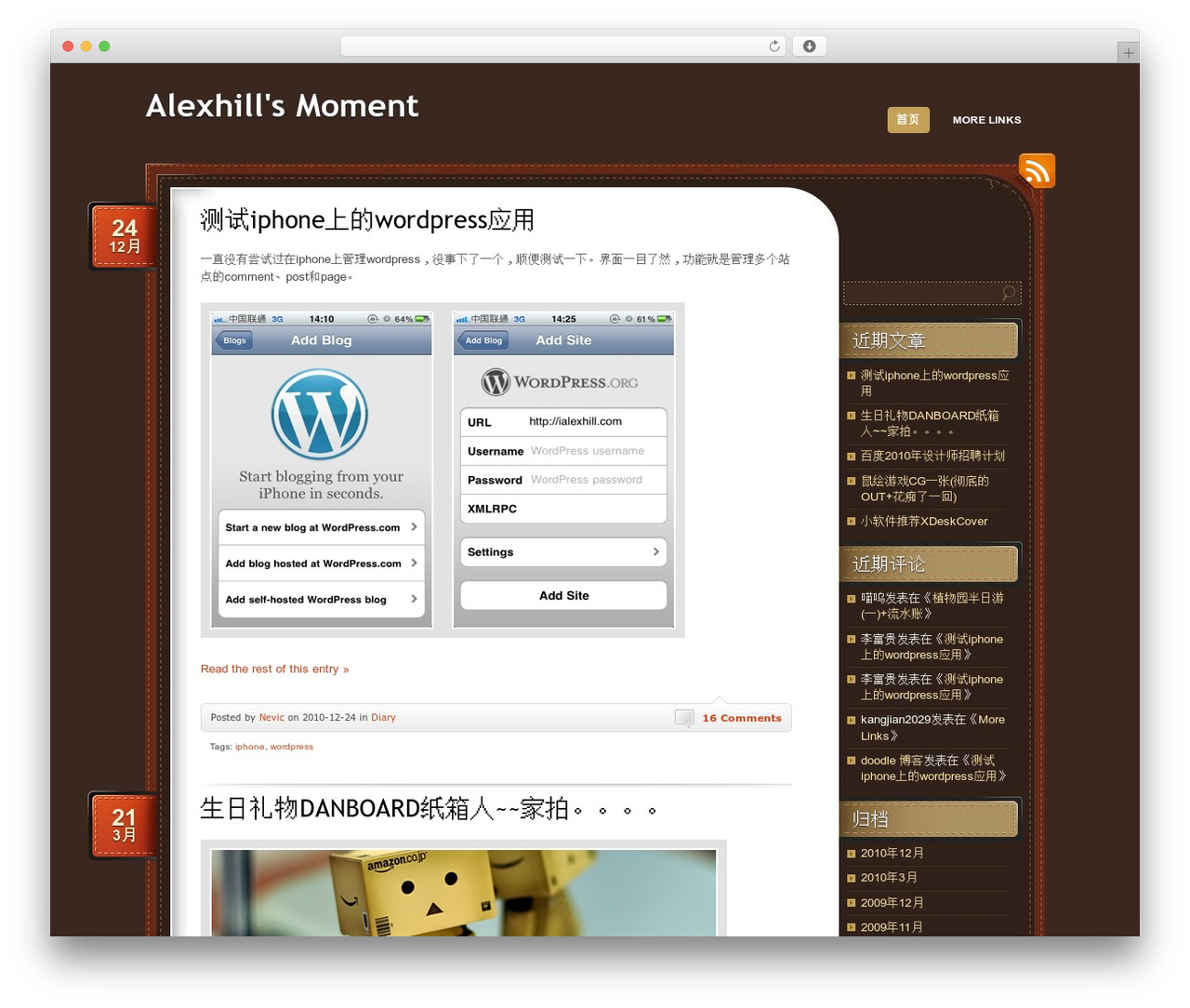The height and width of the screenshot is (1008, 1190).
Task: Open recent post 鼠绘游戏CG一张
Action: (925, 488)
